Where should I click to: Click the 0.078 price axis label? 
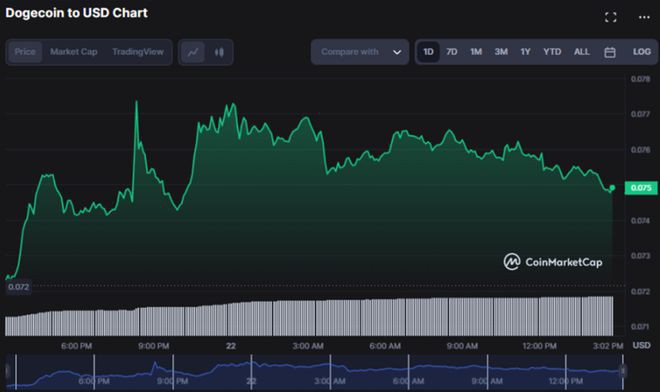(x=640, y=79)
